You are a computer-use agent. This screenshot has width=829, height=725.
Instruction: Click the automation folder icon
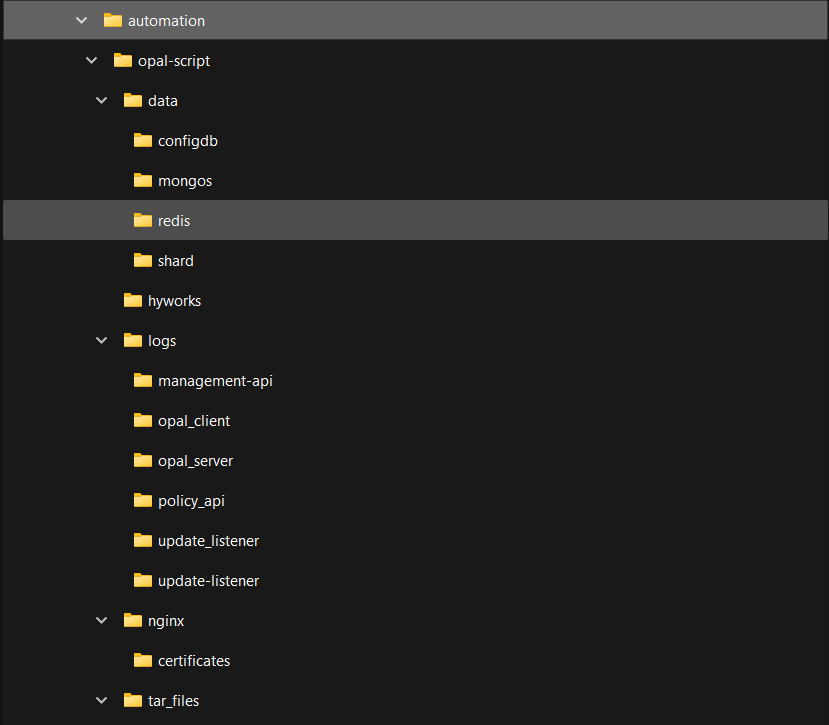[113, 20]
